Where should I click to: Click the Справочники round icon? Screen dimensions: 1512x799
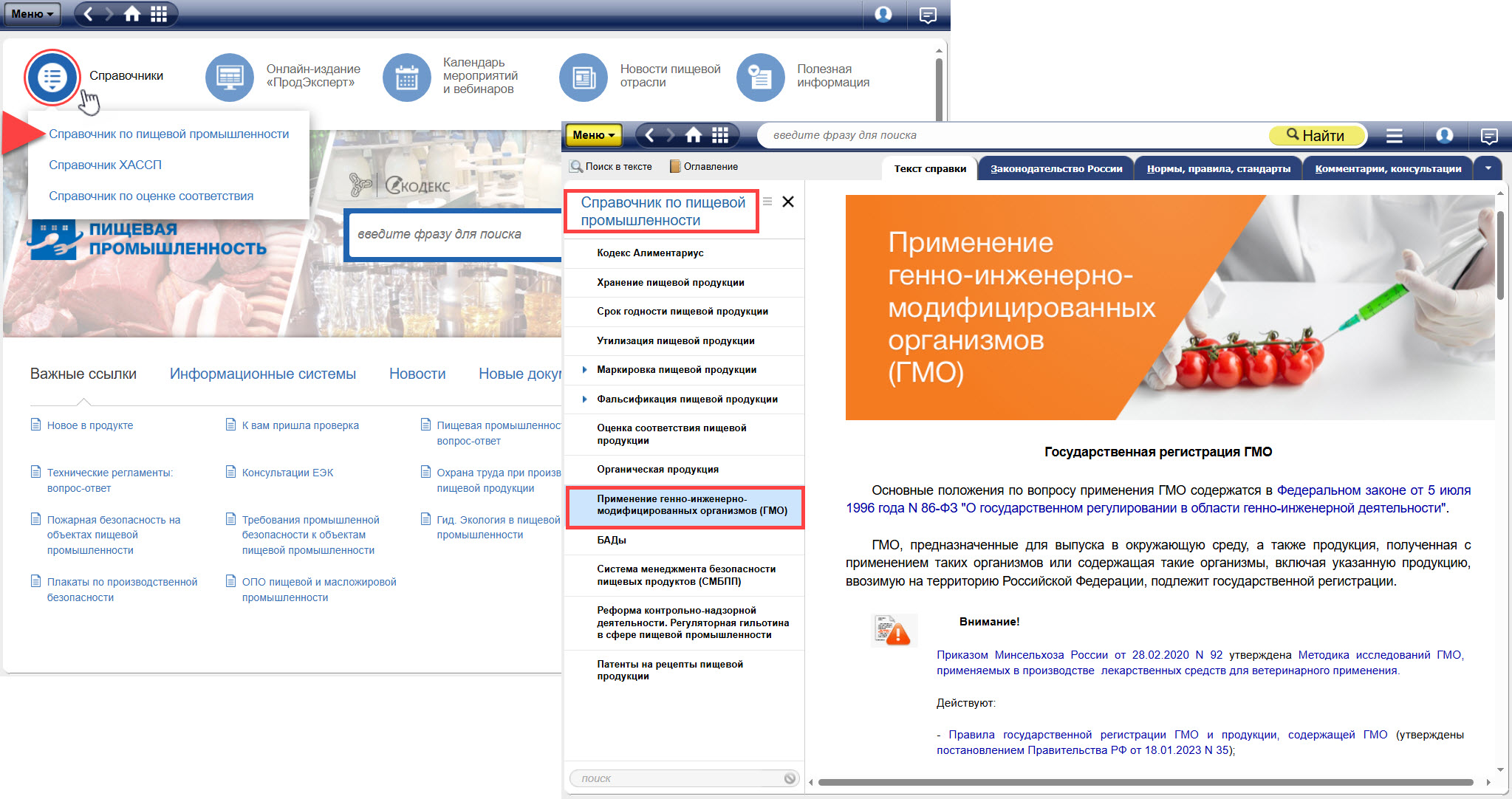tap(52, 77)
